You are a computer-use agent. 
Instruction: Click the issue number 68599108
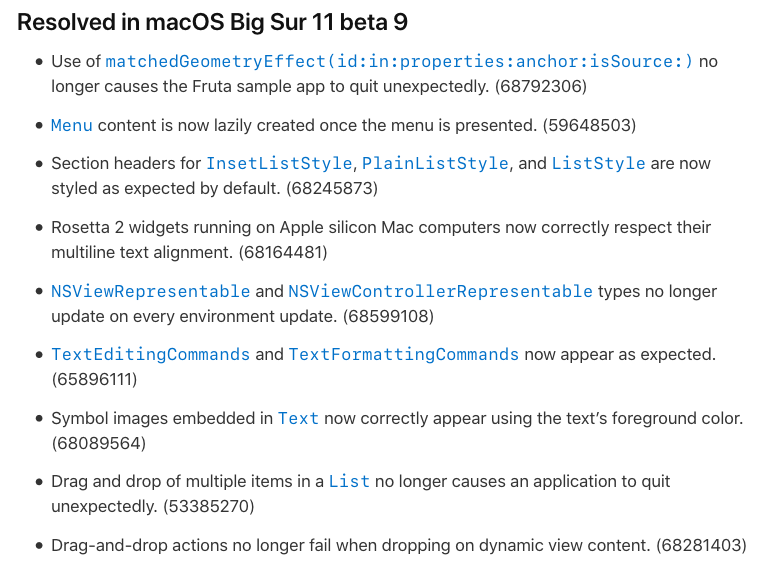point(388,316)
